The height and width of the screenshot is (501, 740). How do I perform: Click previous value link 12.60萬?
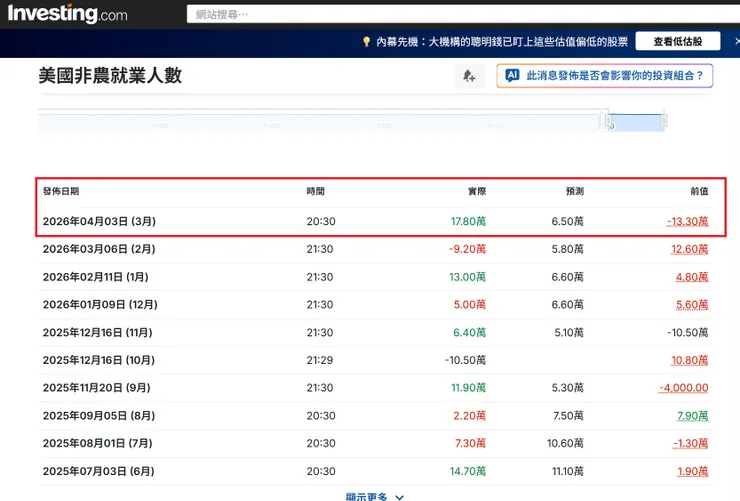pyautogui.click(x=690, y=249)
